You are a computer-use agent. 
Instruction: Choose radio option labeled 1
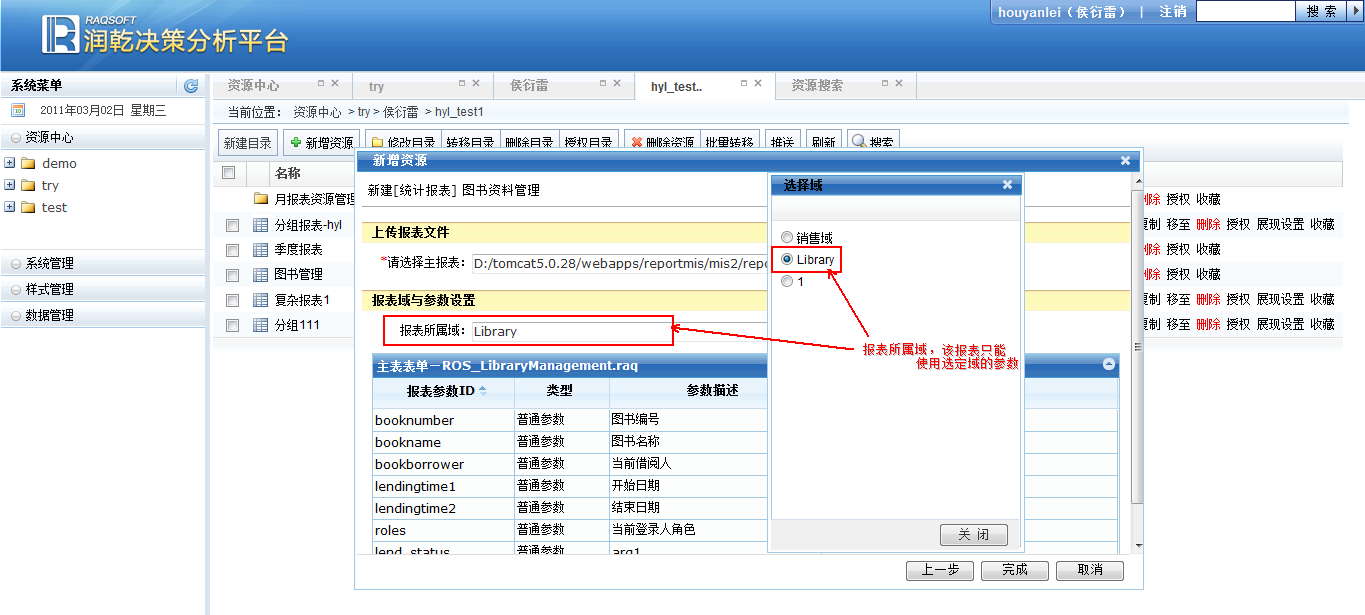click(787, 282)
